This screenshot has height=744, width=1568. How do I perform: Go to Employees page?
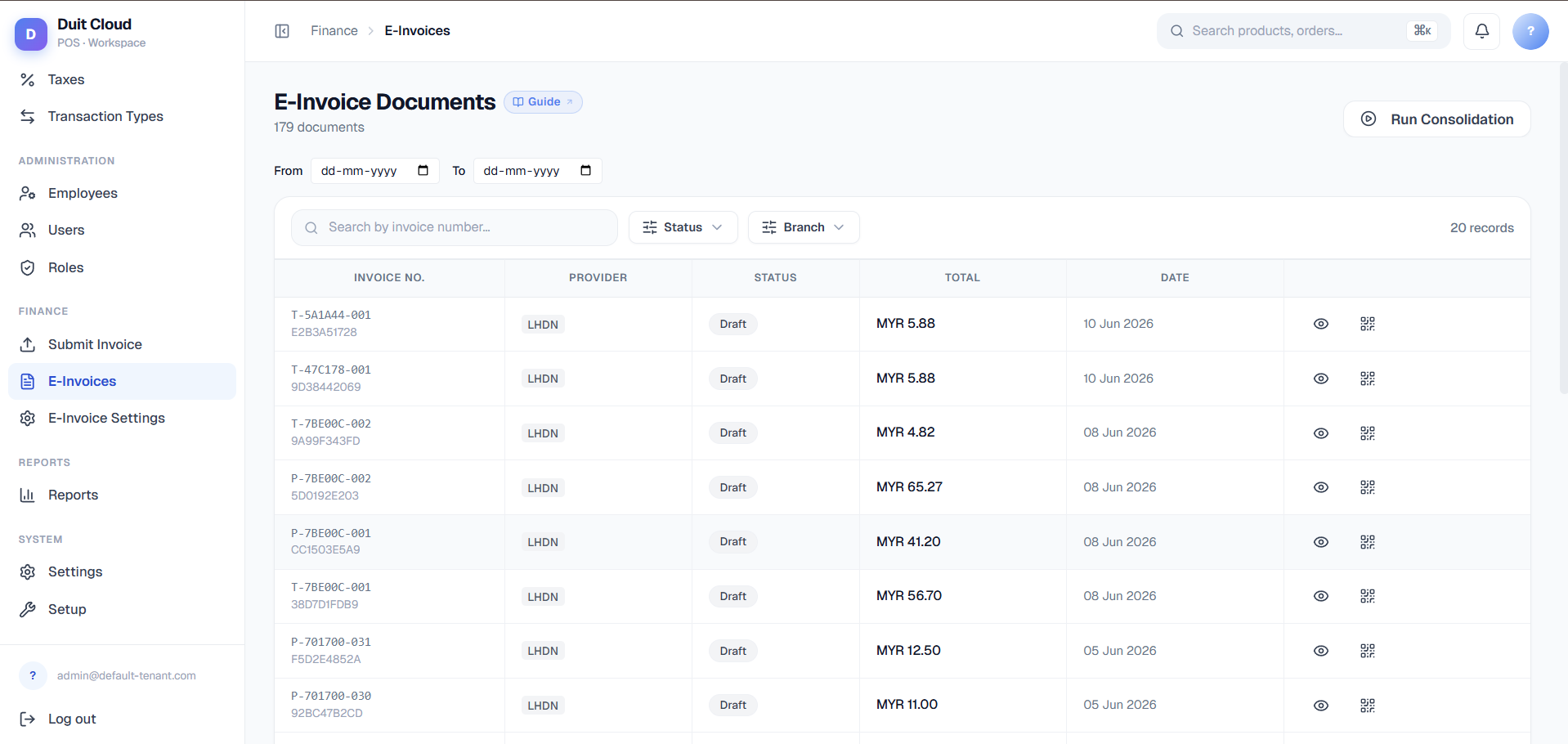tap(122, 193)
